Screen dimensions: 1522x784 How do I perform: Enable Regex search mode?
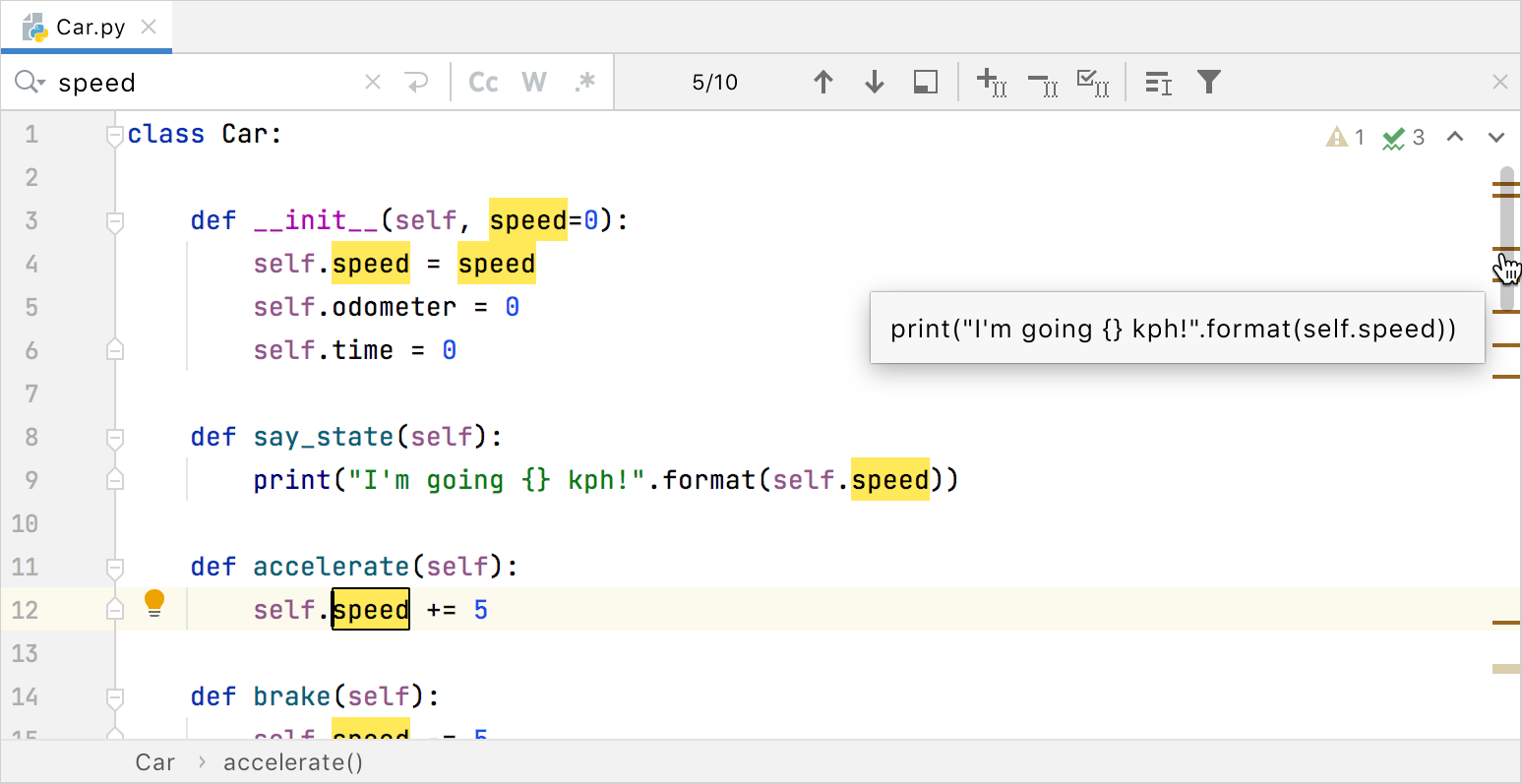coord(585,83)
